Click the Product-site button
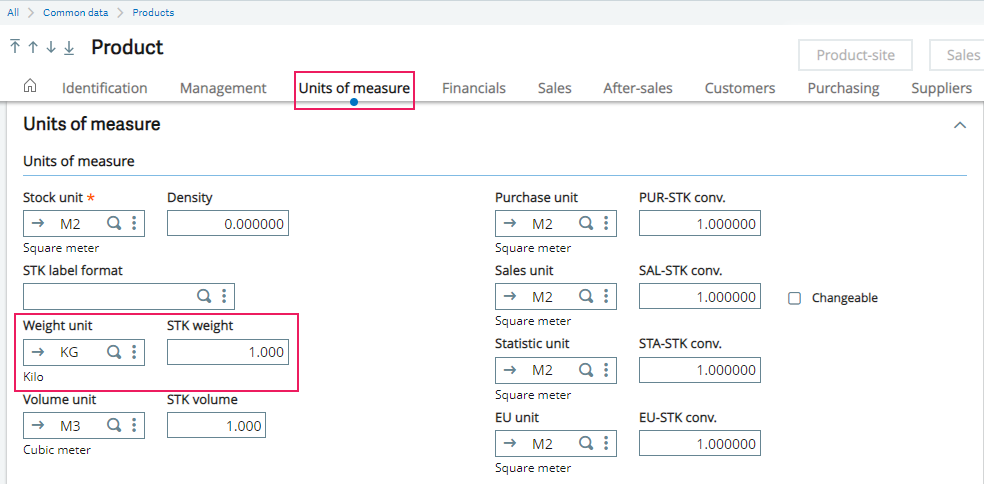This screenshot has height=484, width=984. click(856, 56)
